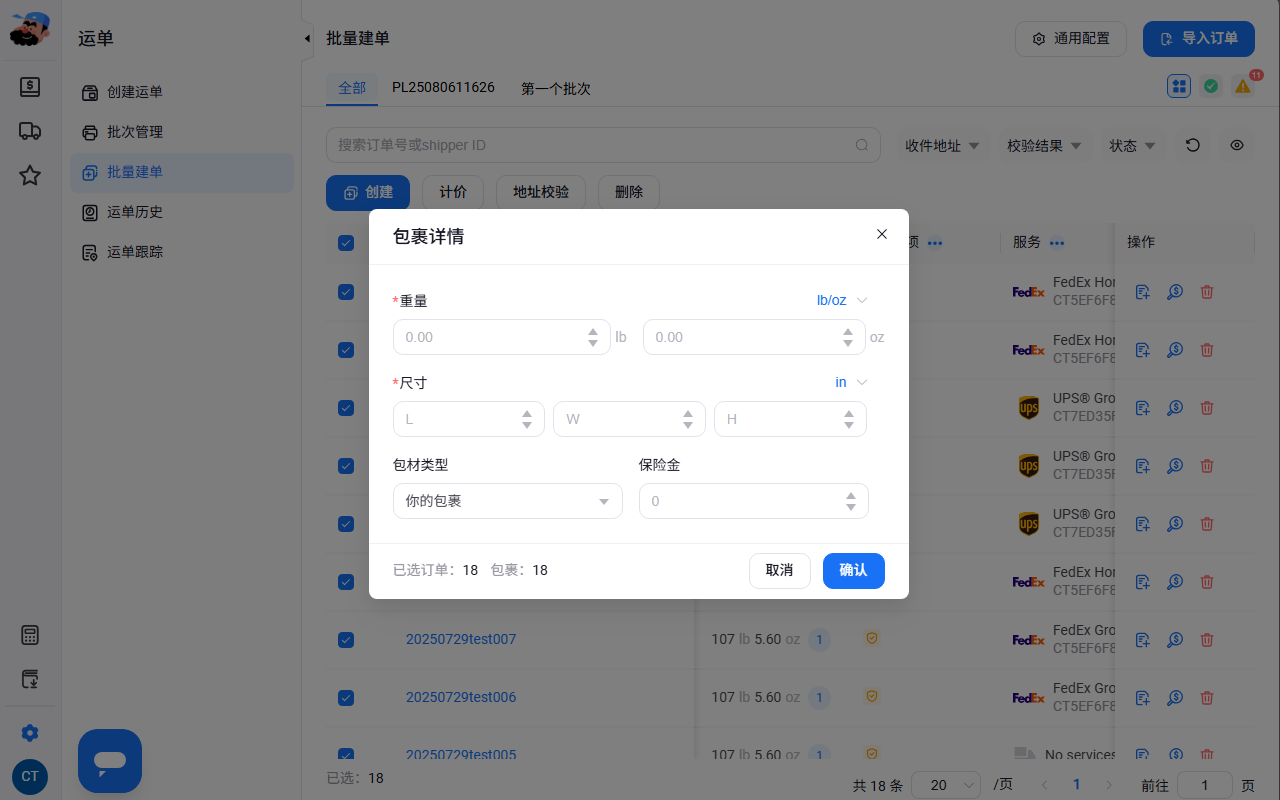Toggle the select-all header checkbox
The height and width of the screenshot is (800, 1280).
pos(346,243)
